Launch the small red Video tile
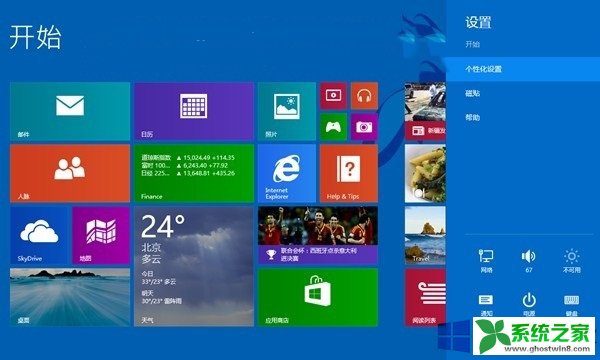 pos(333,96)
